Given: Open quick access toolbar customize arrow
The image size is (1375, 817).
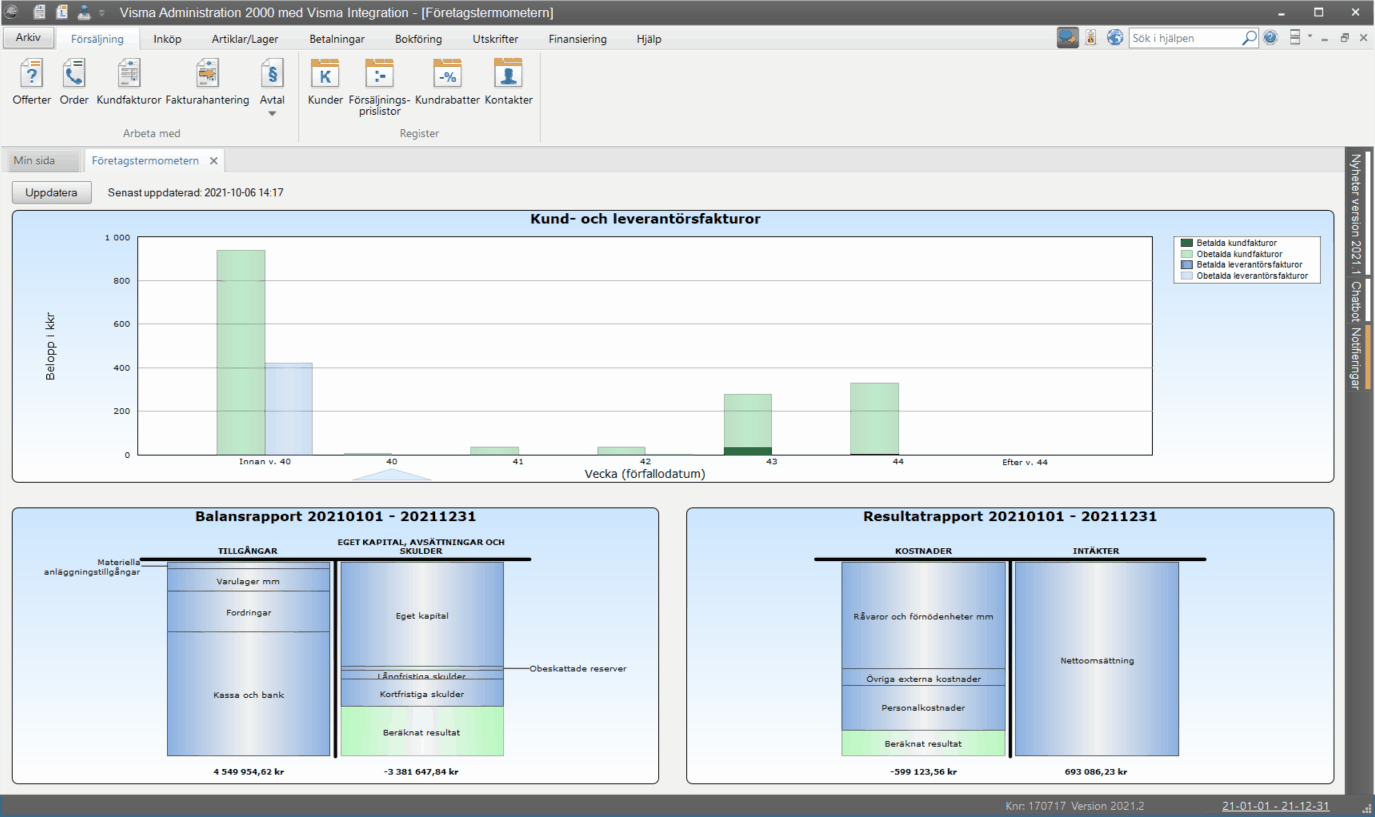Looking at the screenshot, I should click(101, 13).
